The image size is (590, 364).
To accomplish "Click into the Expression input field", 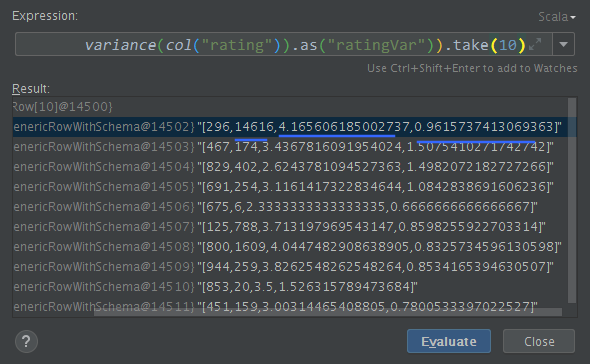I will (x=283, y=44).
